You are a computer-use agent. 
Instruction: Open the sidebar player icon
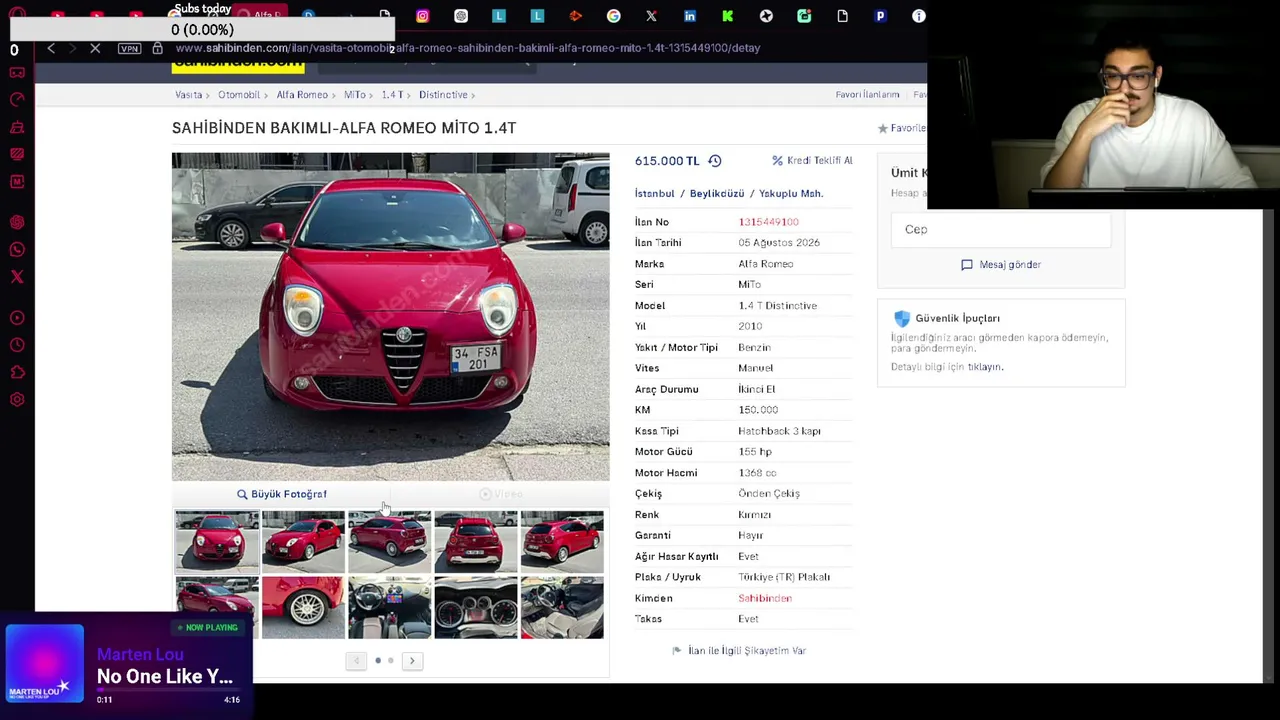pyautogui.click(x=17, y=318)
